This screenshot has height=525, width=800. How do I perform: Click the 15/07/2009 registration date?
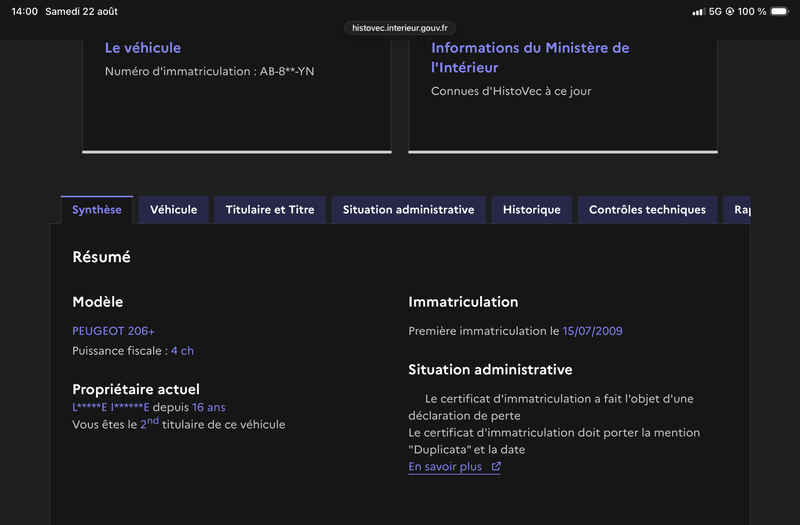592,331
